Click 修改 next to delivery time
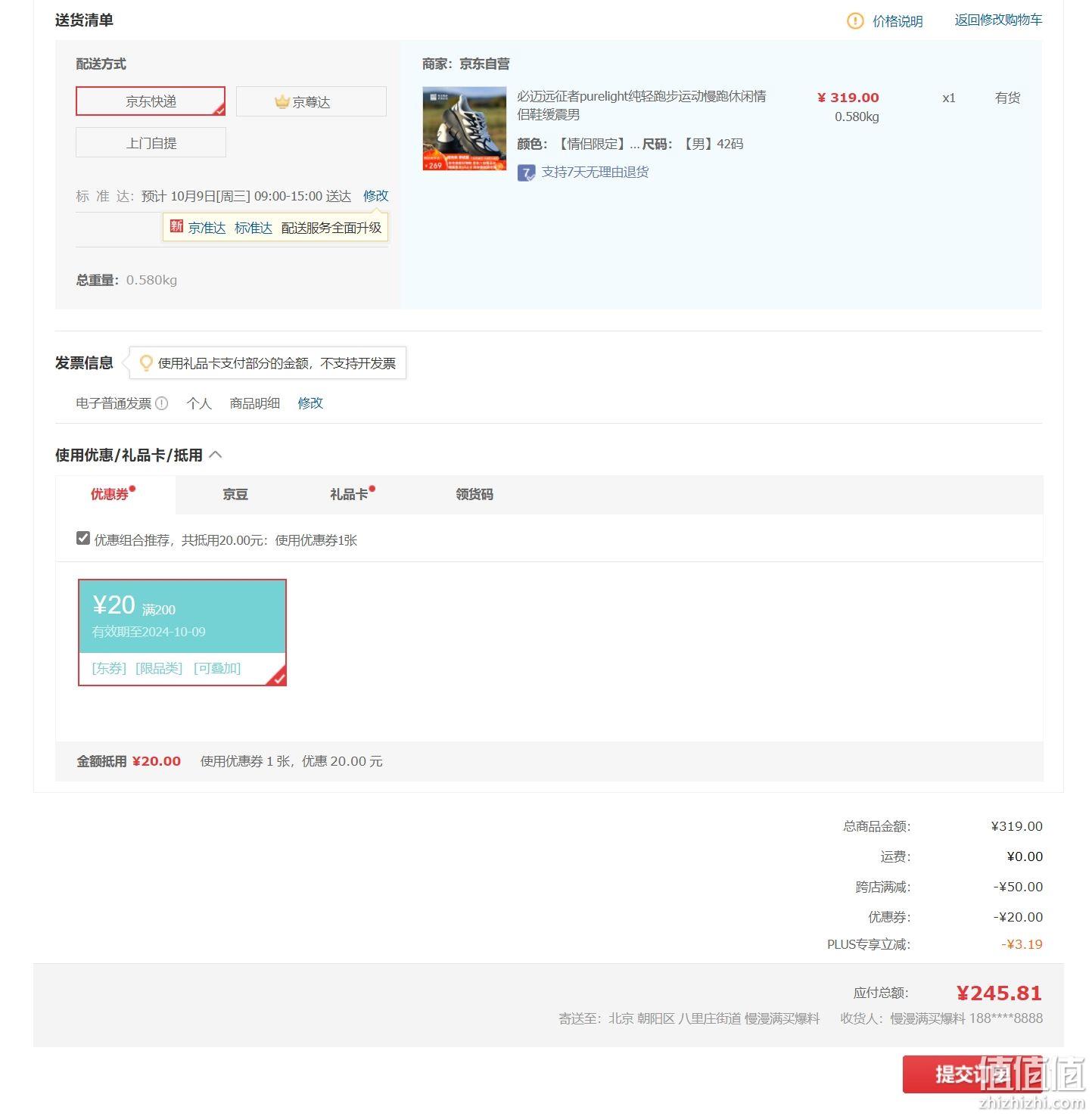This screenshot has height=1116, width=1092. 376,196
